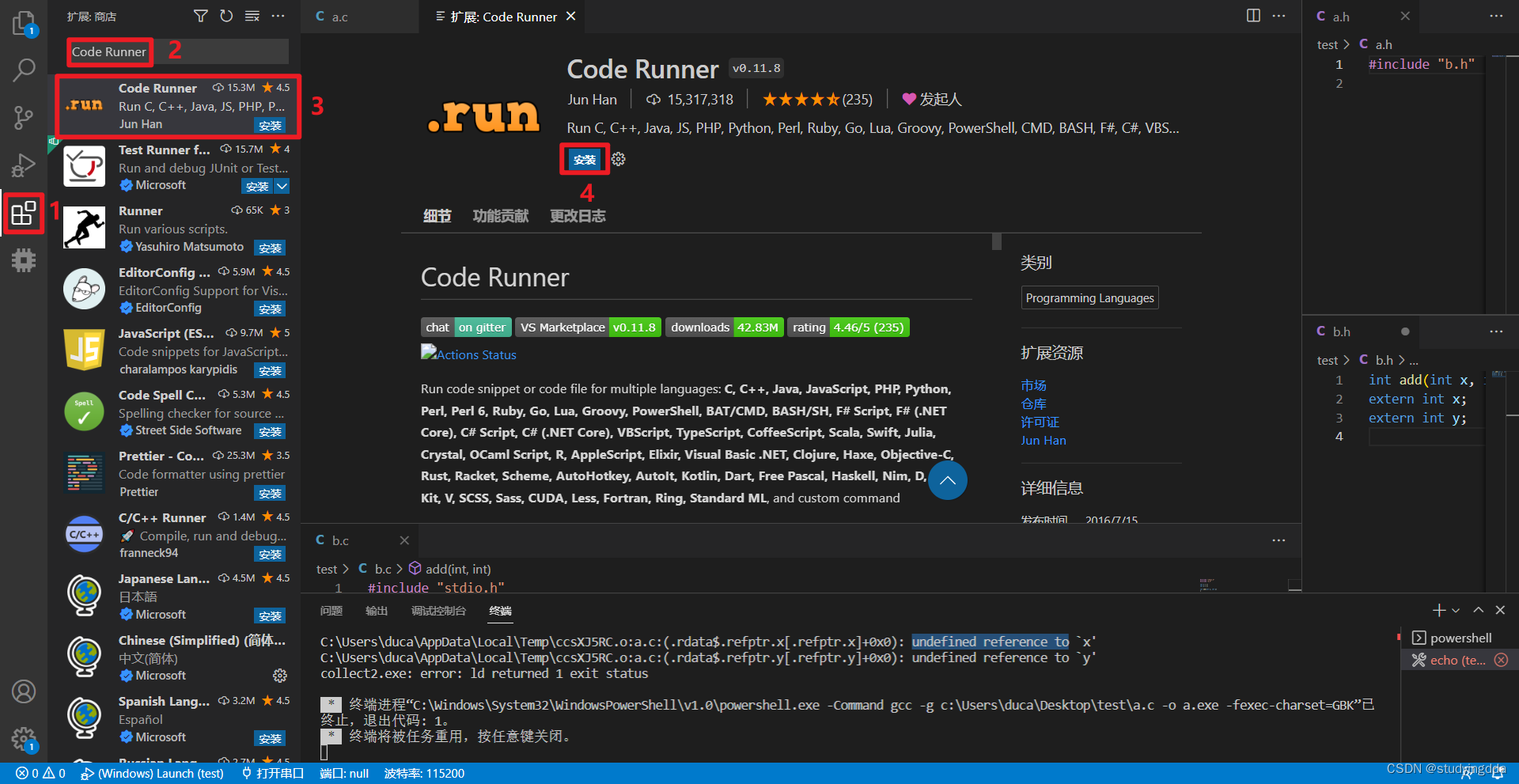Open the Explorer view in activity bar
This screenshot has width=1519, height=784.
24,23
